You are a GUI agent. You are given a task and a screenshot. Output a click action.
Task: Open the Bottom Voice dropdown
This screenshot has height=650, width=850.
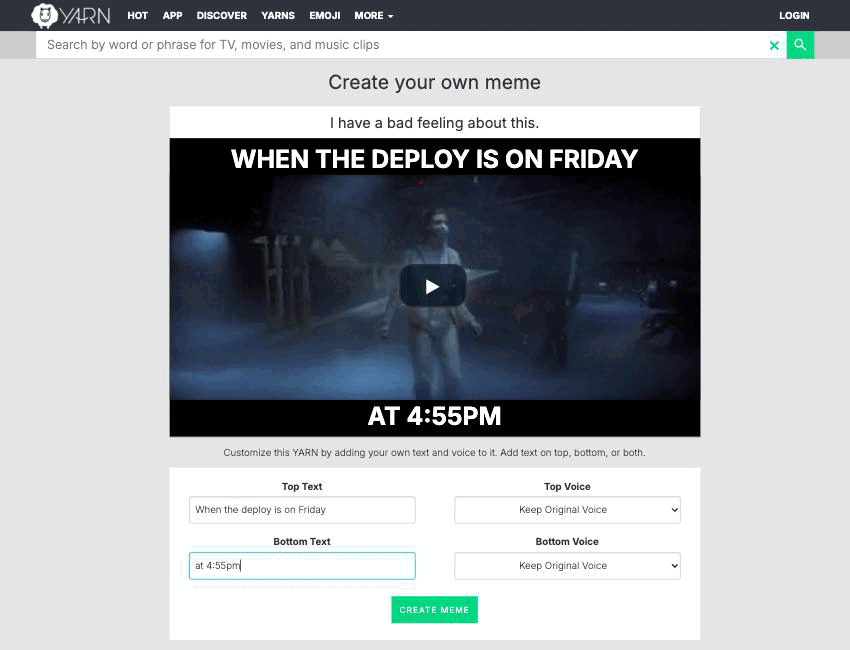pyautogui.click(x=567, y=566)
